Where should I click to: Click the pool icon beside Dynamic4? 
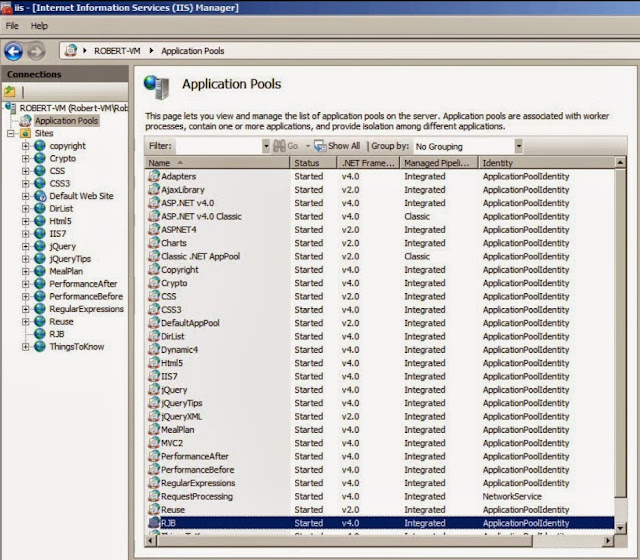coord(154,349)
